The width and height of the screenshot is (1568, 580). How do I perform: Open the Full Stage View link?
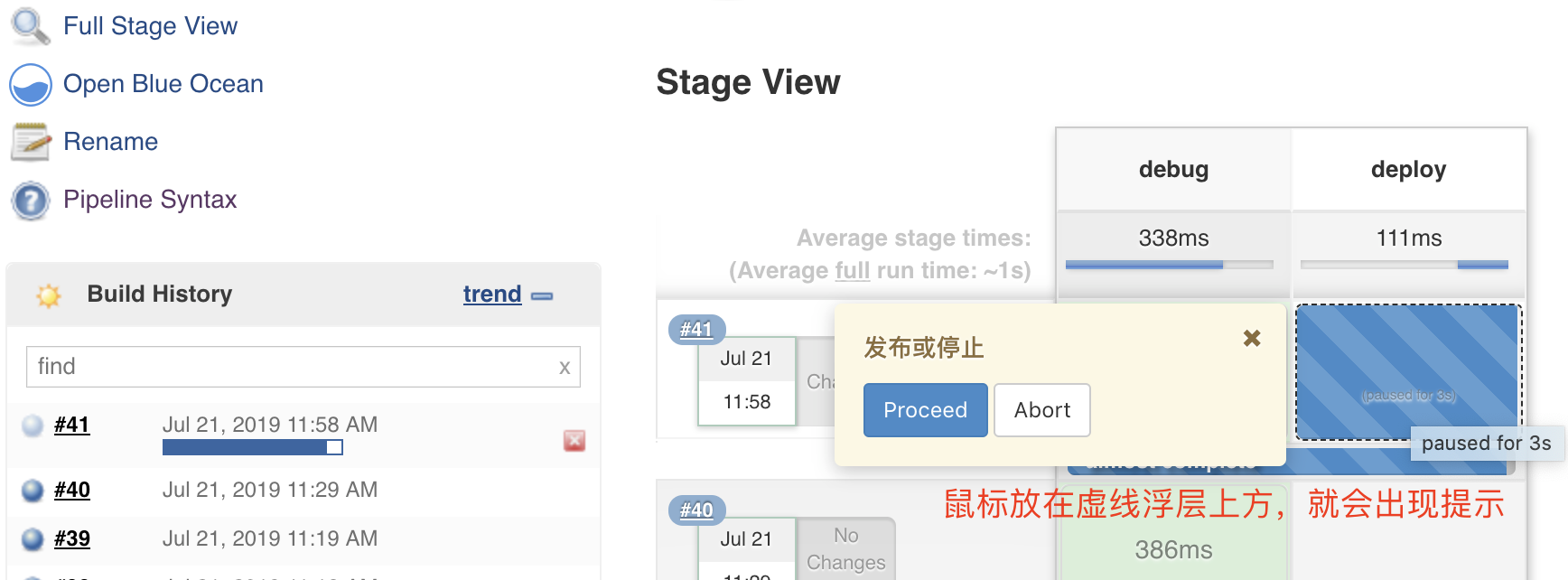coord(150,26)
